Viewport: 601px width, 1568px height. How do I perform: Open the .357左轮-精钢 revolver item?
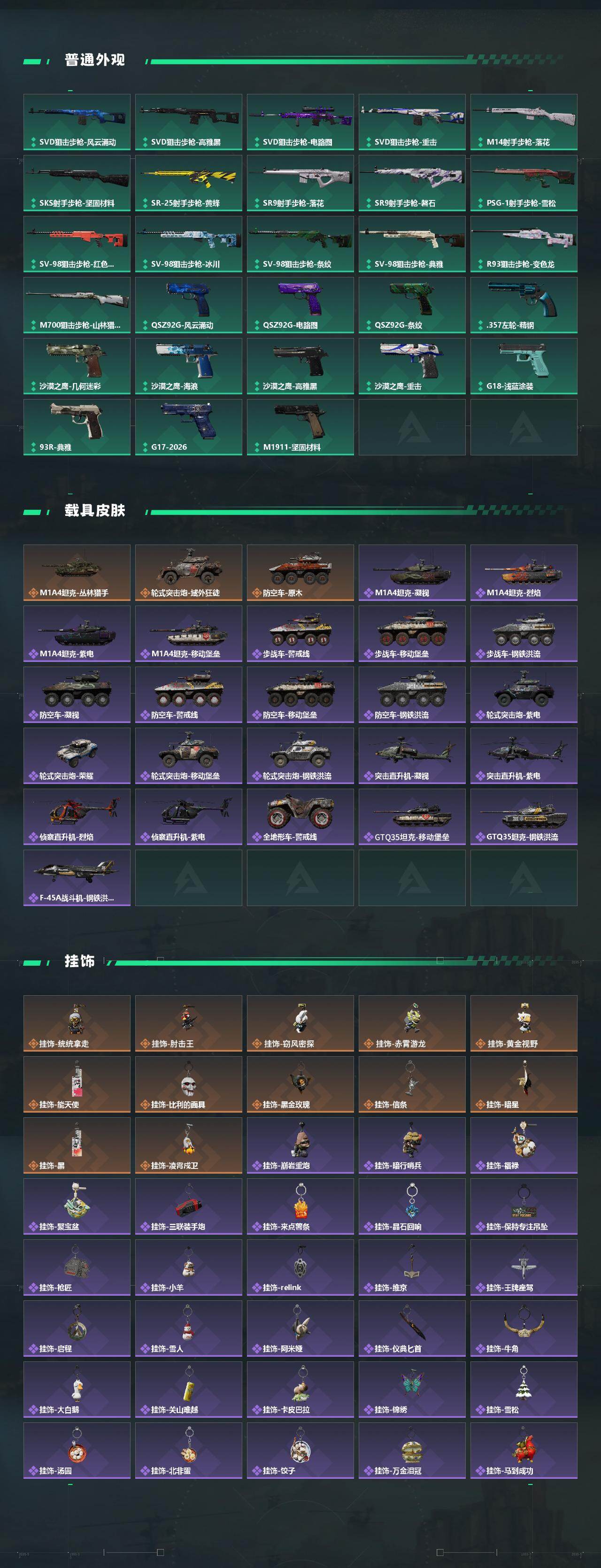coord(524,305)
